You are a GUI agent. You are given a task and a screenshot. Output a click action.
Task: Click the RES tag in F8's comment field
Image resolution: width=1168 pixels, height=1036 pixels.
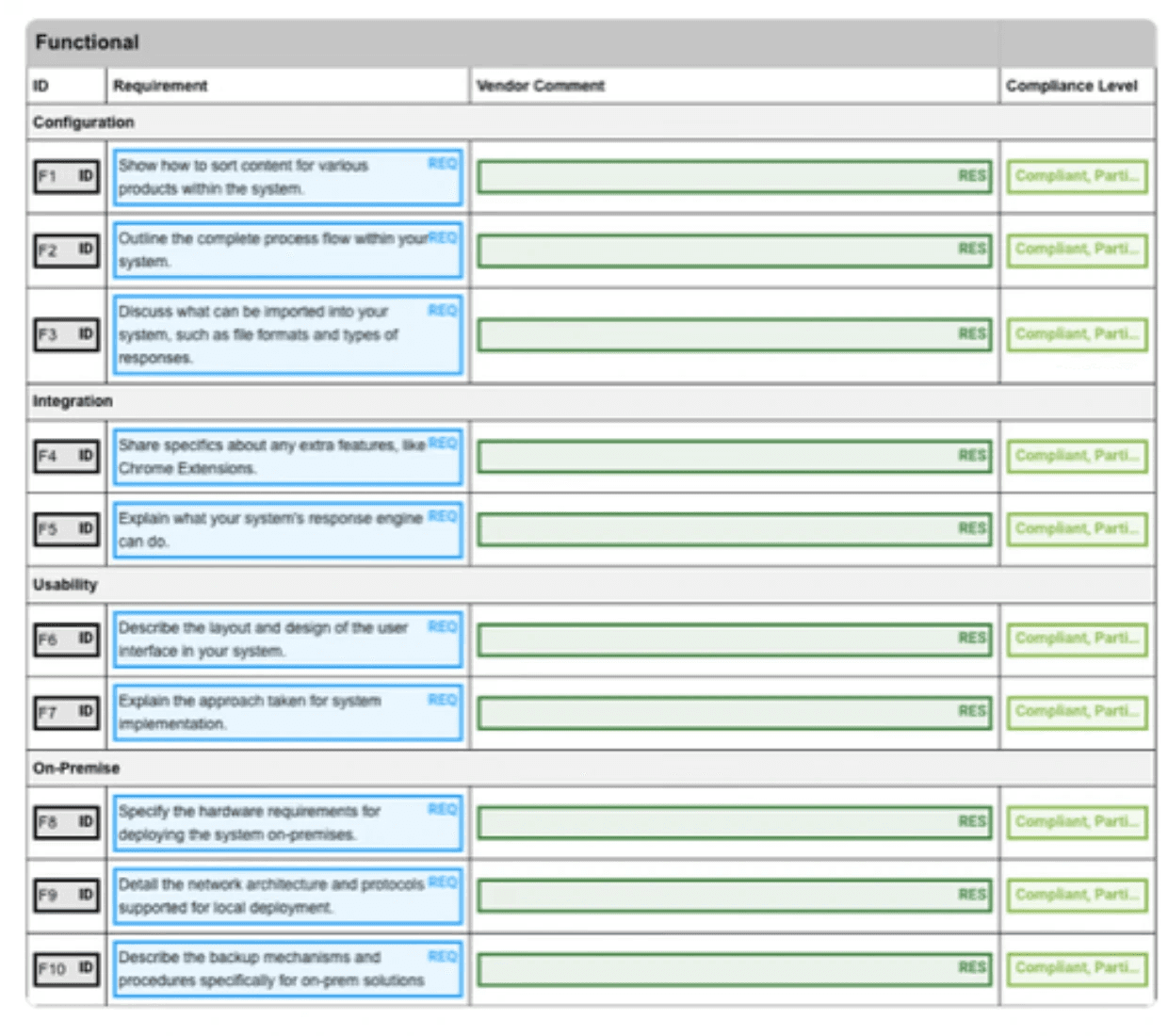972,820
